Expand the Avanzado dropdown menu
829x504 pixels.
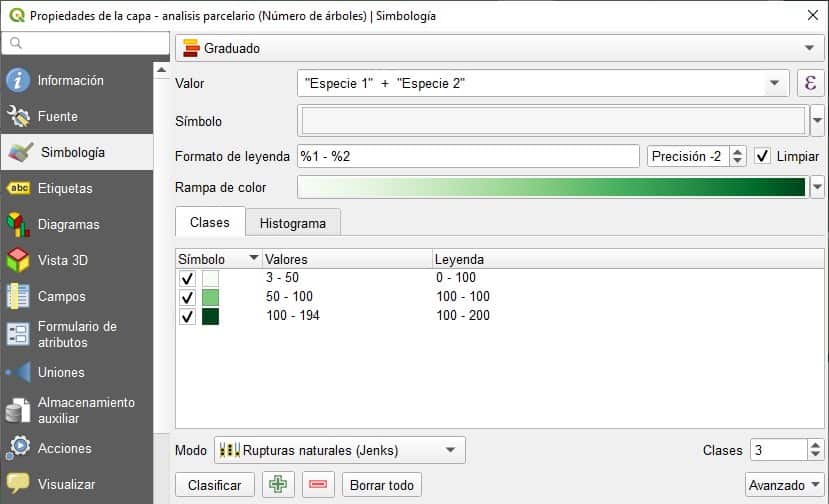[784, 485]
